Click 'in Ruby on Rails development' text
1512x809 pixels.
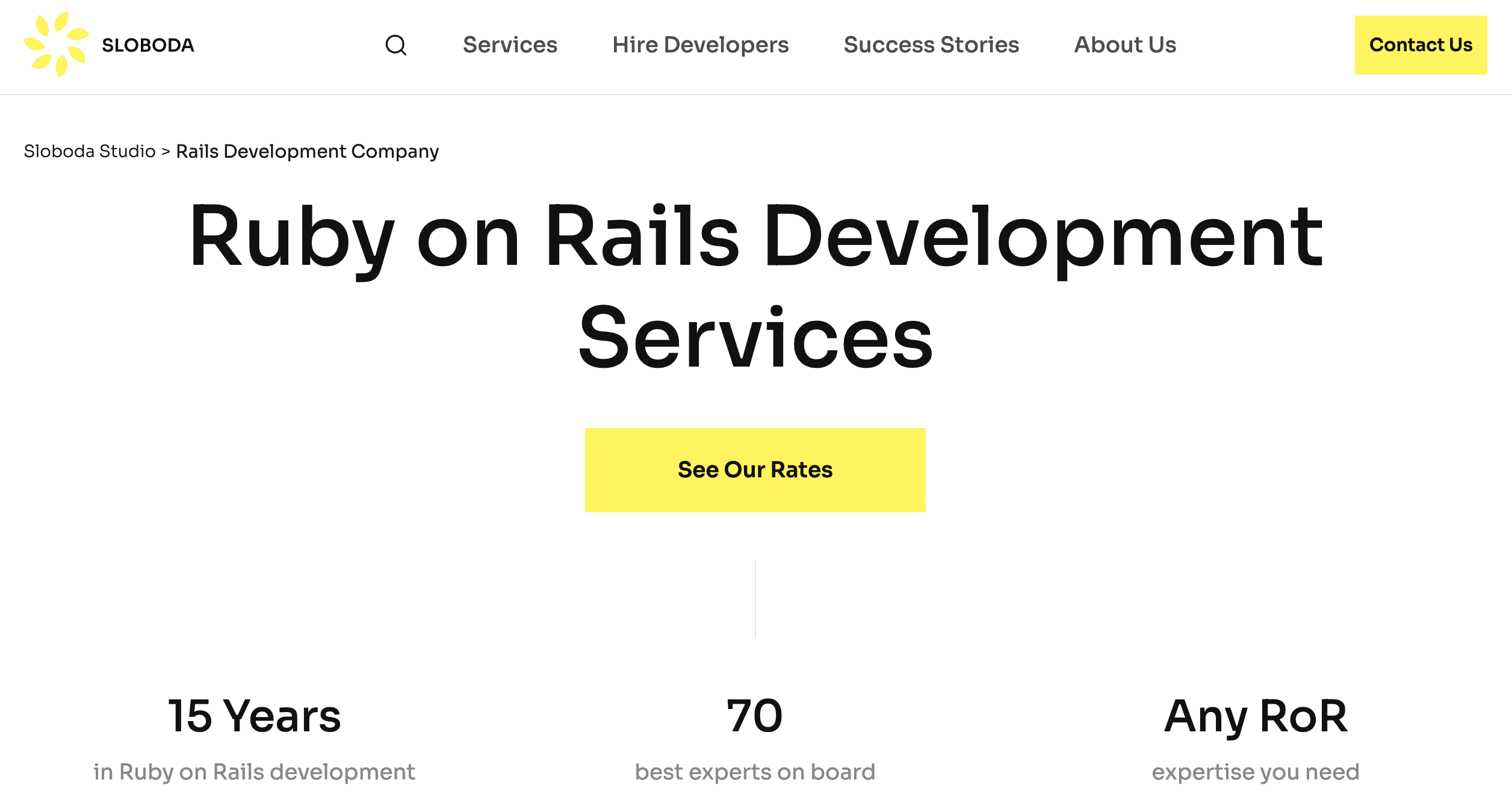tap(255, 772)
